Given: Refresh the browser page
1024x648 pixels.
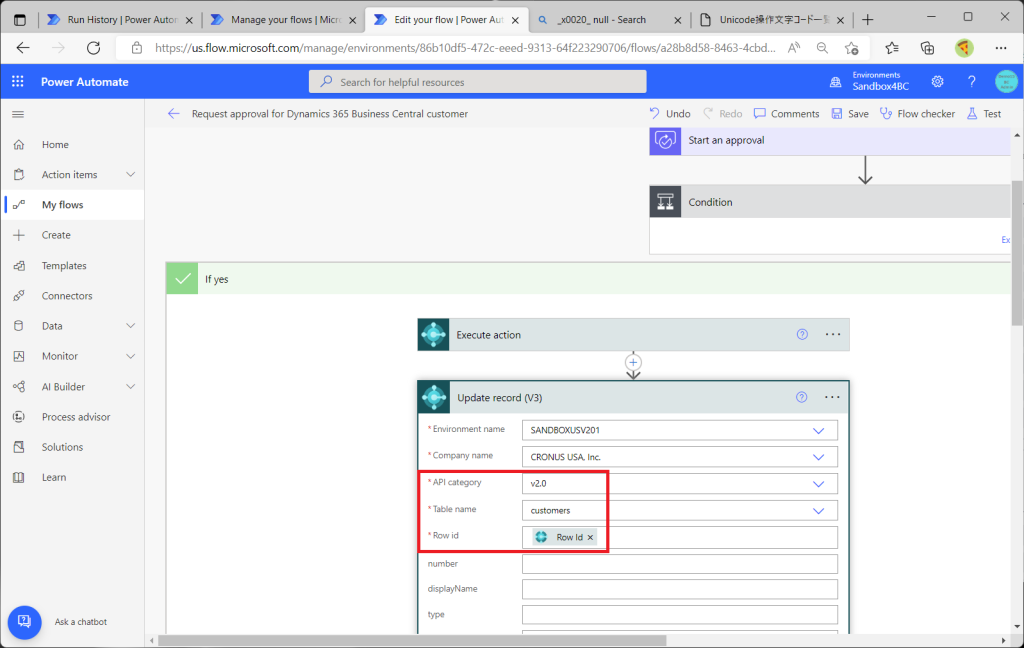Looking at the screenshot, I should click(93, 48).
